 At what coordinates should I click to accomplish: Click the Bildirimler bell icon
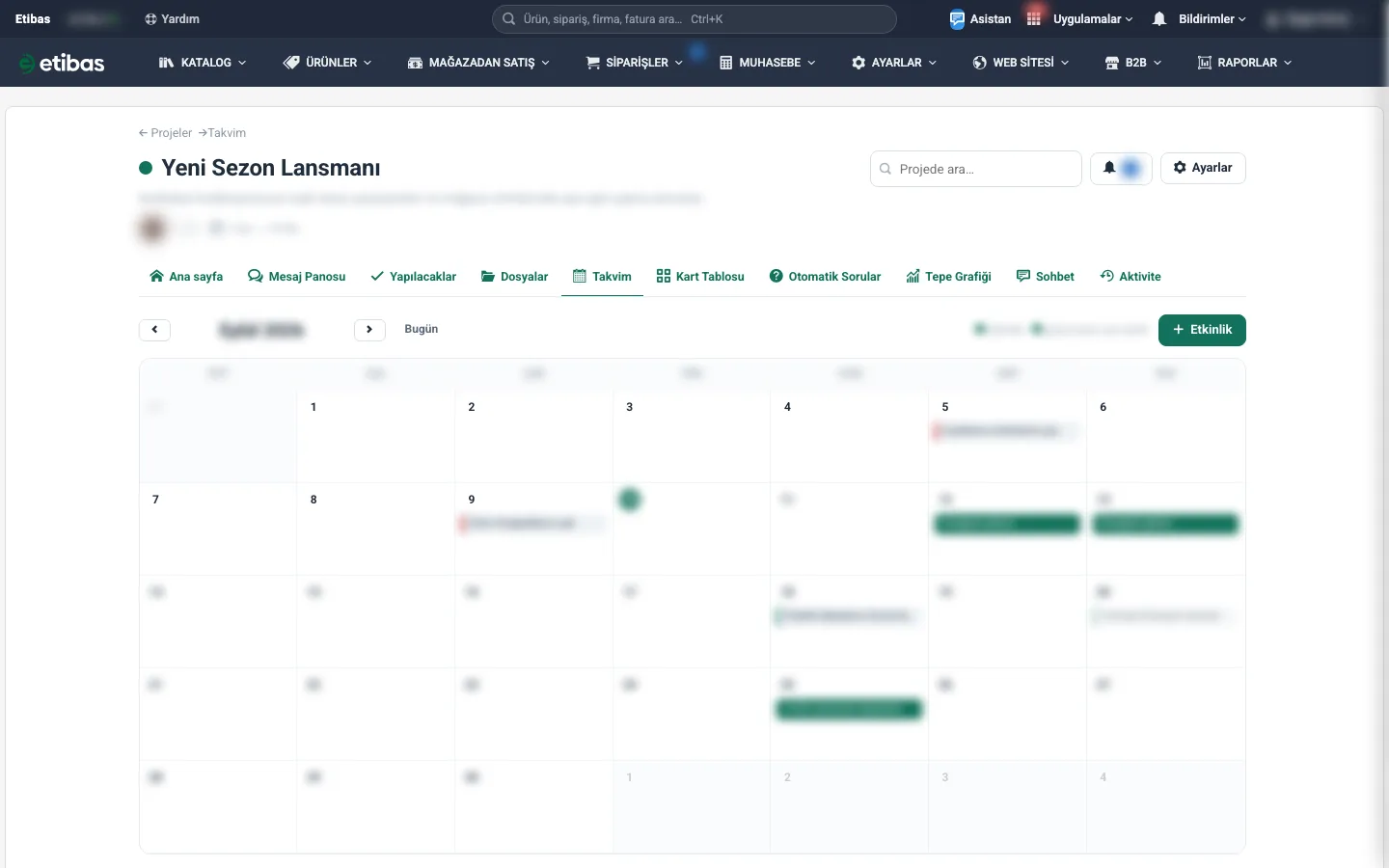point(1159,19)
